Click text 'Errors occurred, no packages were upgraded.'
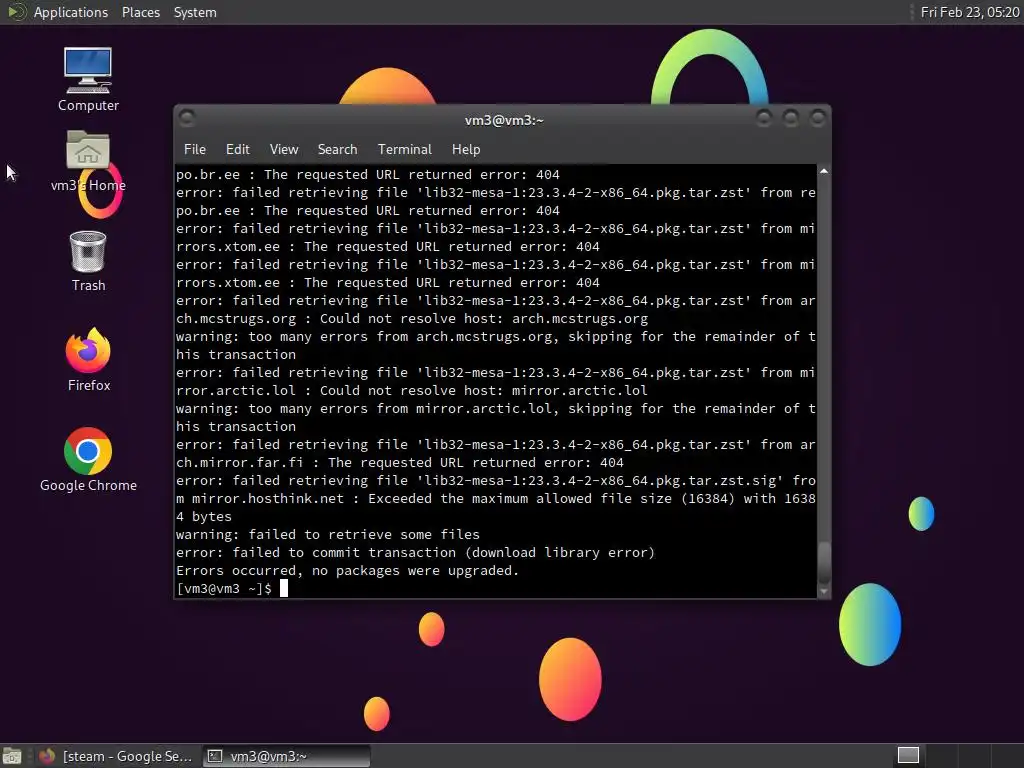This screenshot has width=1024, height=768. point(347,570)
